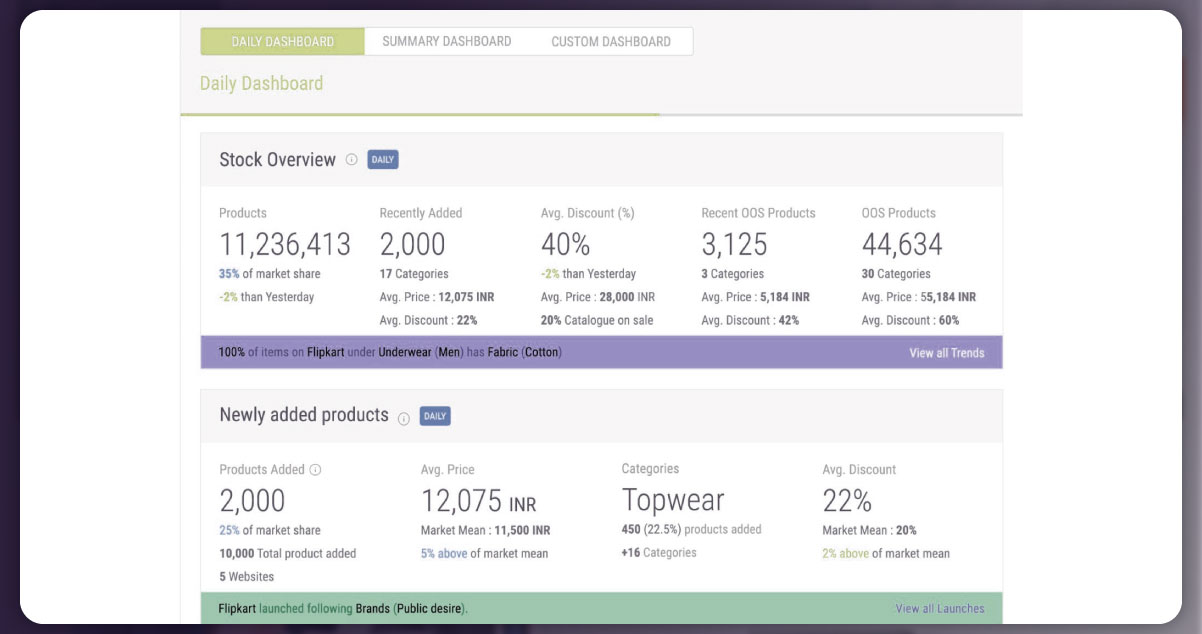Click the Recent OOS Products column label

(759, 213)
